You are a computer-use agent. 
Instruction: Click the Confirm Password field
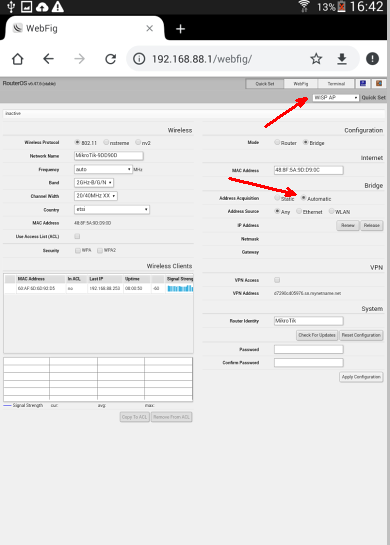[309, 363]
